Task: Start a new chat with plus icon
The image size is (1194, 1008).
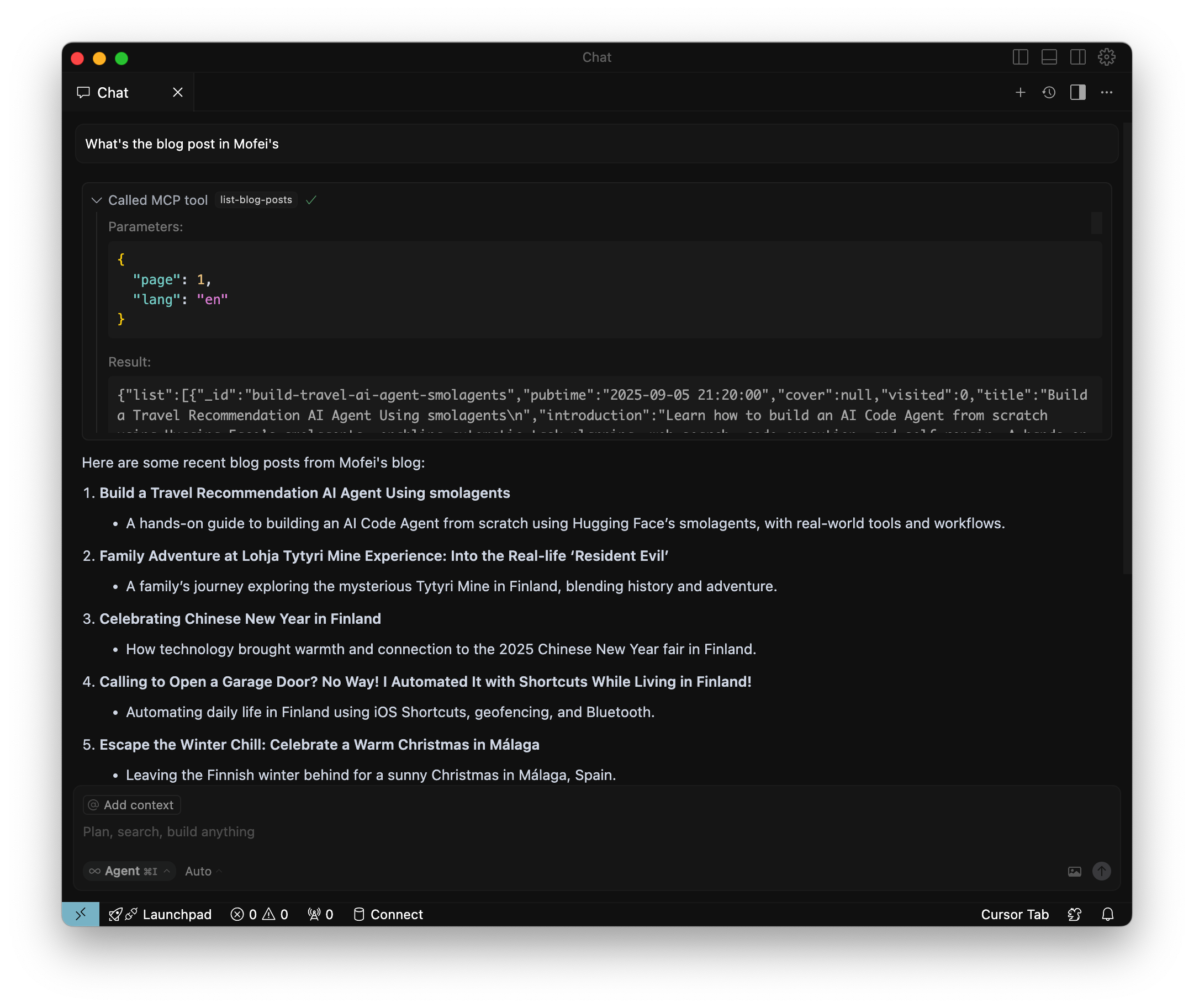Action: 1020,93
